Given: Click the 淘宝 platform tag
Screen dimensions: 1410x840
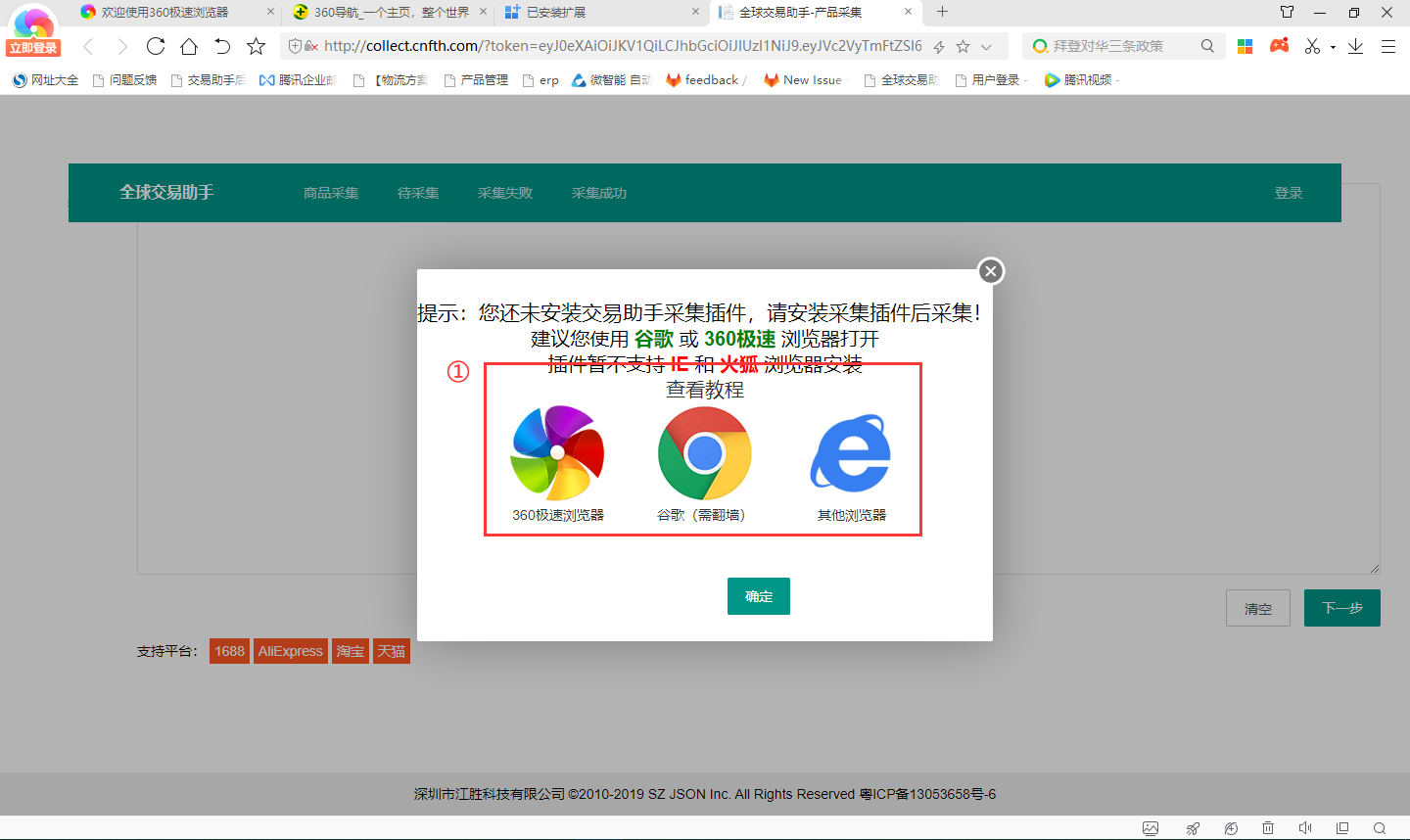Looking at the screenshot, I should tap(351, 651).
